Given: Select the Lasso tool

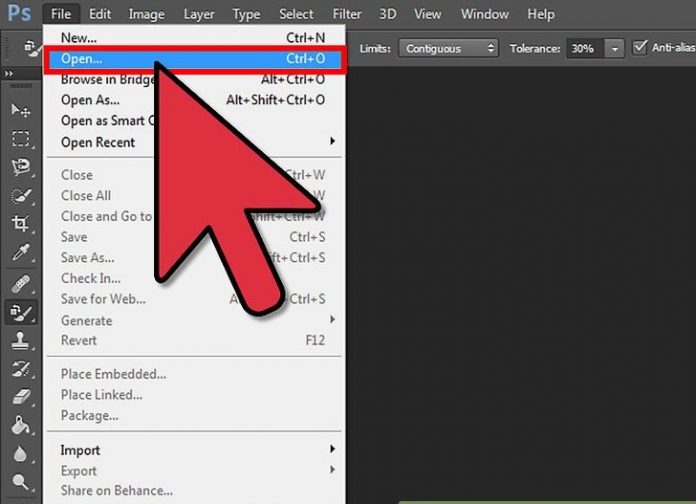Looking at the screenshot, I should 19,167.
